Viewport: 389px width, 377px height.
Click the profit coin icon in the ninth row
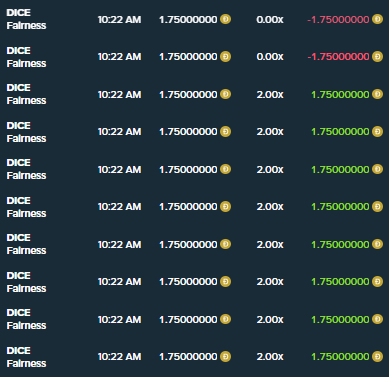click(x=377, y=319)
